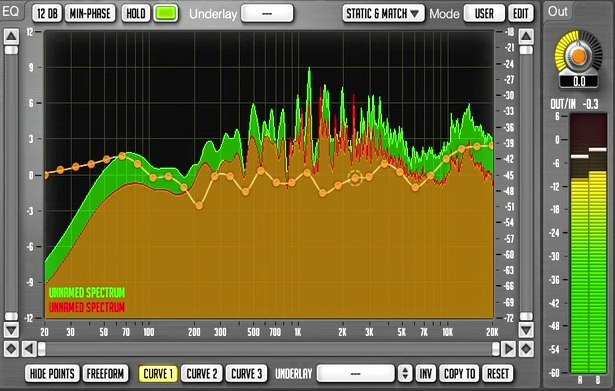
Task: Switch to the CURVE 3 tab
Action: click(x=246, y=373)
